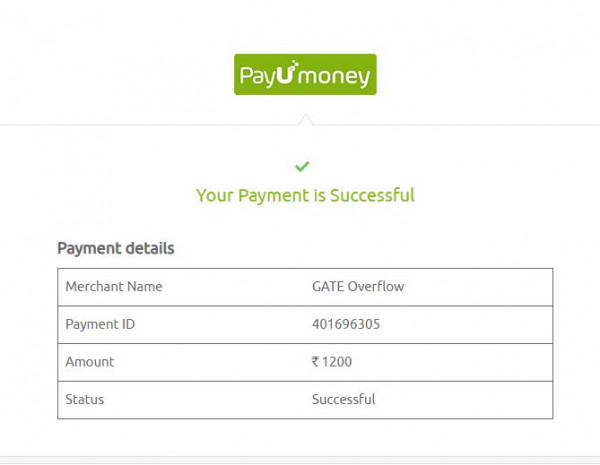This screenshot has width=600, height=465.
Task: Click the green success checkmark icon
Action: coord(302,166)
